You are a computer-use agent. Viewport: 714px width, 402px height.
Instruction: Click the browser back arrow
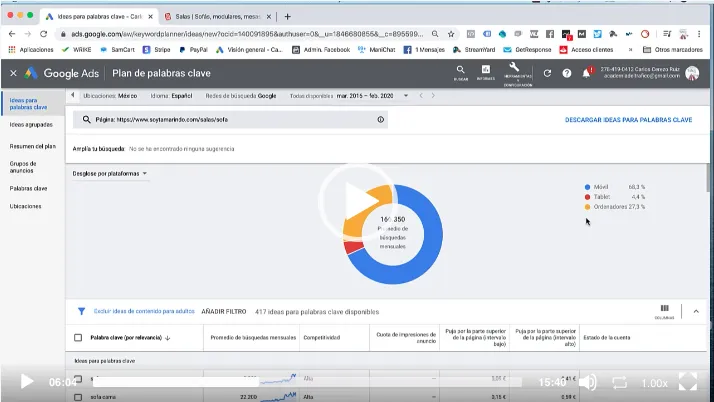click(12, 34)
